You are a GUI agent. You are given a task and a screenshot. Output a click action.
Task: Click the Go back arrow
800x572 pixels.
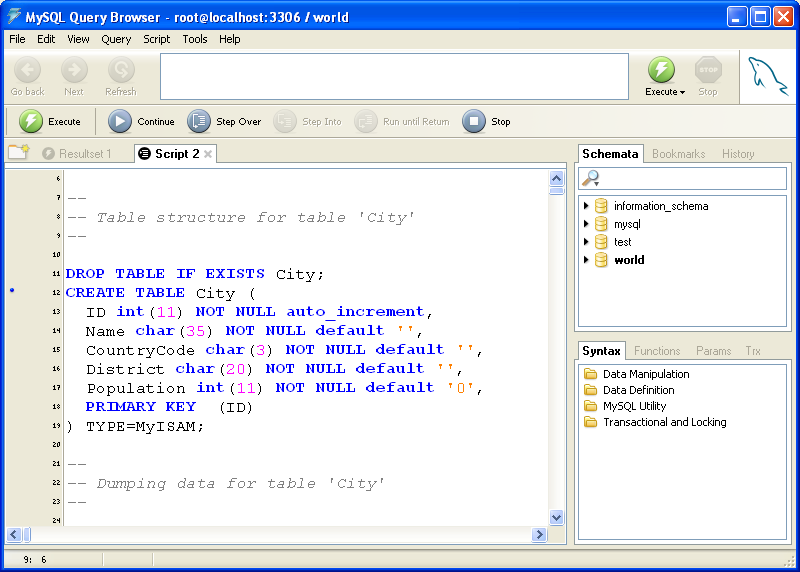[x=27, y=70]
